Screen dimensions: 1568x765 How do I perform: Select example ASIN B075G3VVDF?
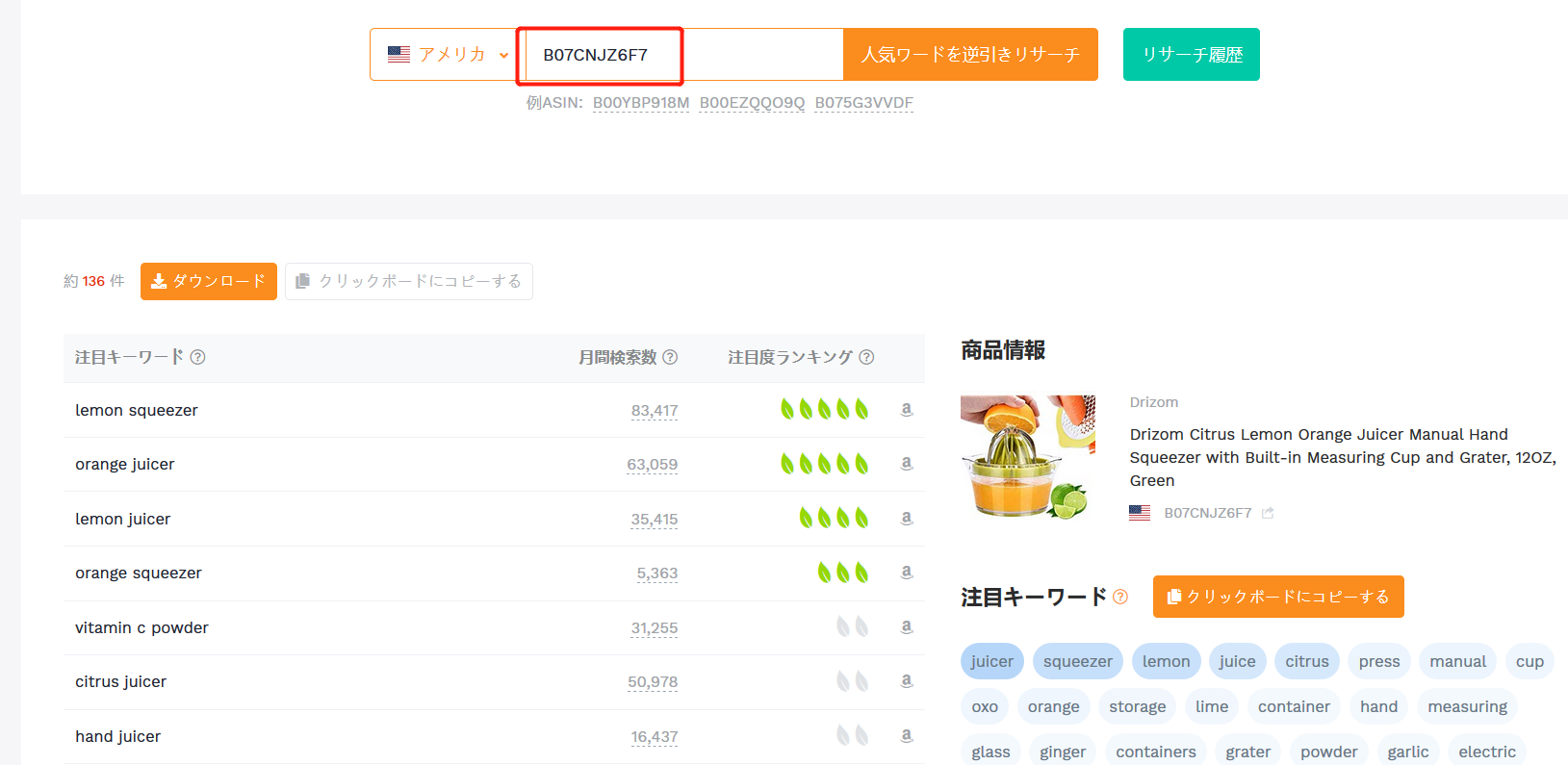point(864,103)
